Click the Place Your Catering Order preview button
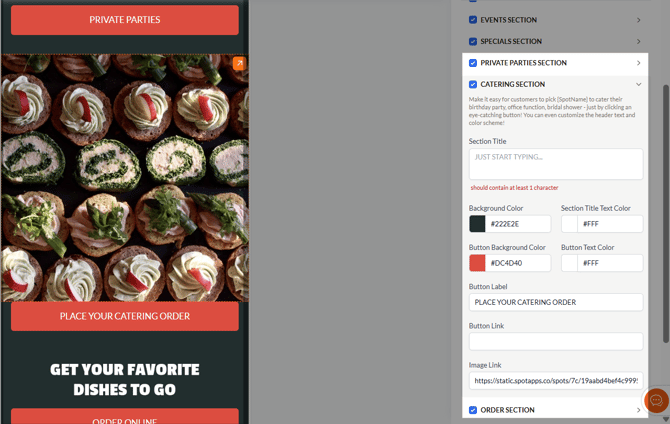This screenshot has width=670, height=424. tap(125, 316)
